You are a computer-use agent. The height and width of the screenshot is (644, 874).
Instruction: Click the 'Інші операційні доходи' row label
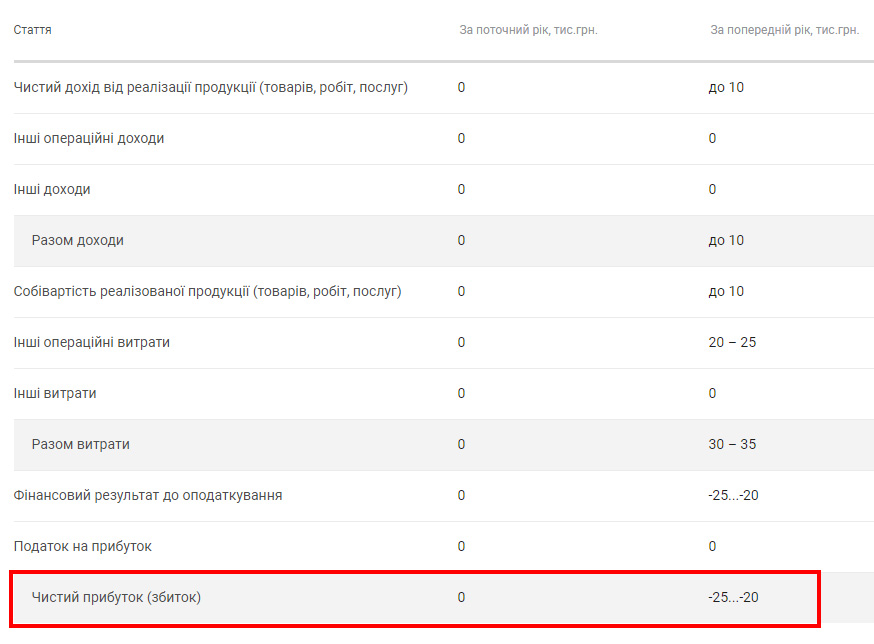(89, 138)
